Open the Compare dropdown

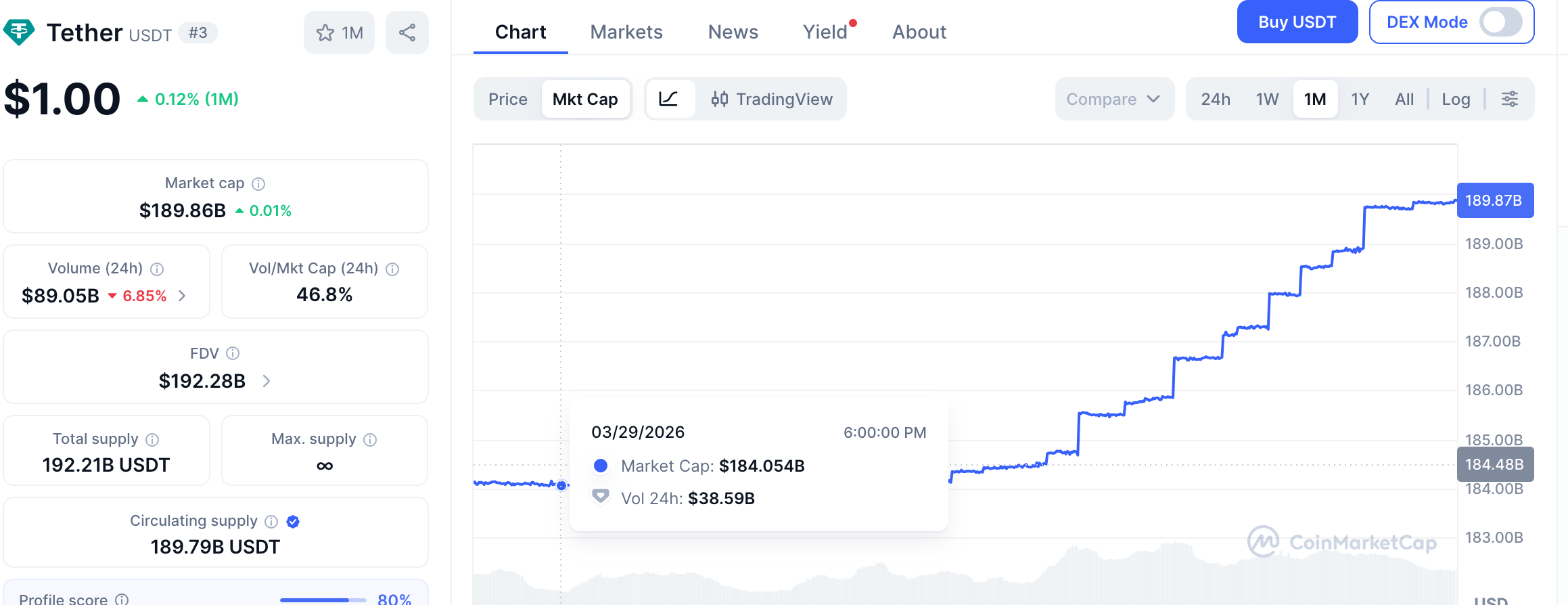(x=1114, y=99)
